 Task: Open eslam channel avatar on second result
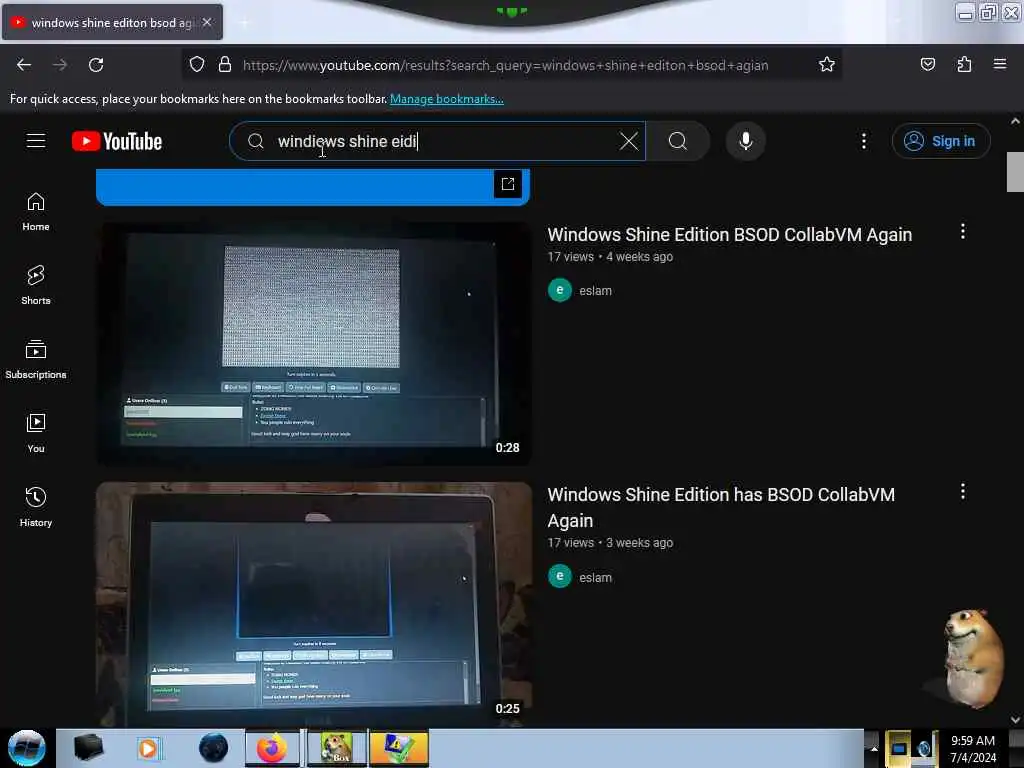560,576
